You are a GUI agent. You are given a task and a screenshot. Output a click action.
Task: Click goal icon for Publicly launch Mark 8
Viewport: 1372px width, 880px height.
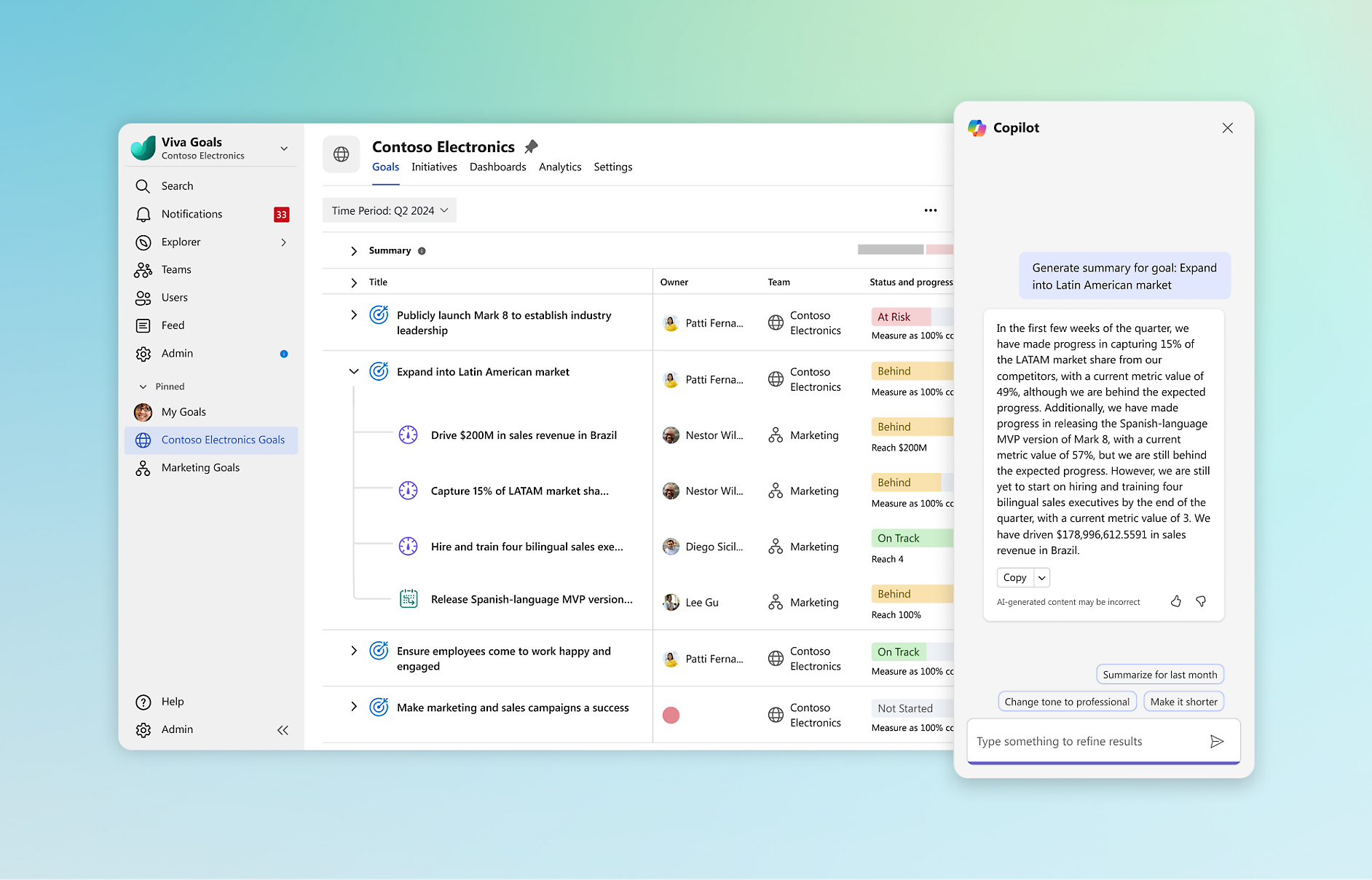click(379, 315)
